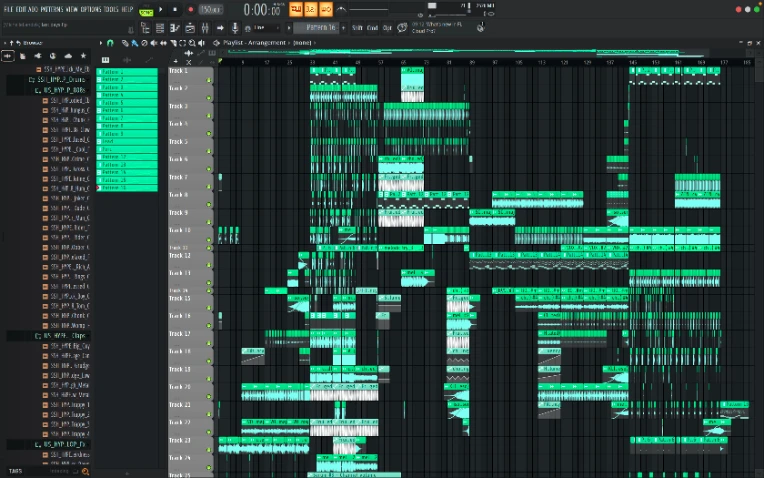Open the mixer icon in the toolbar

tap(203, 28)
